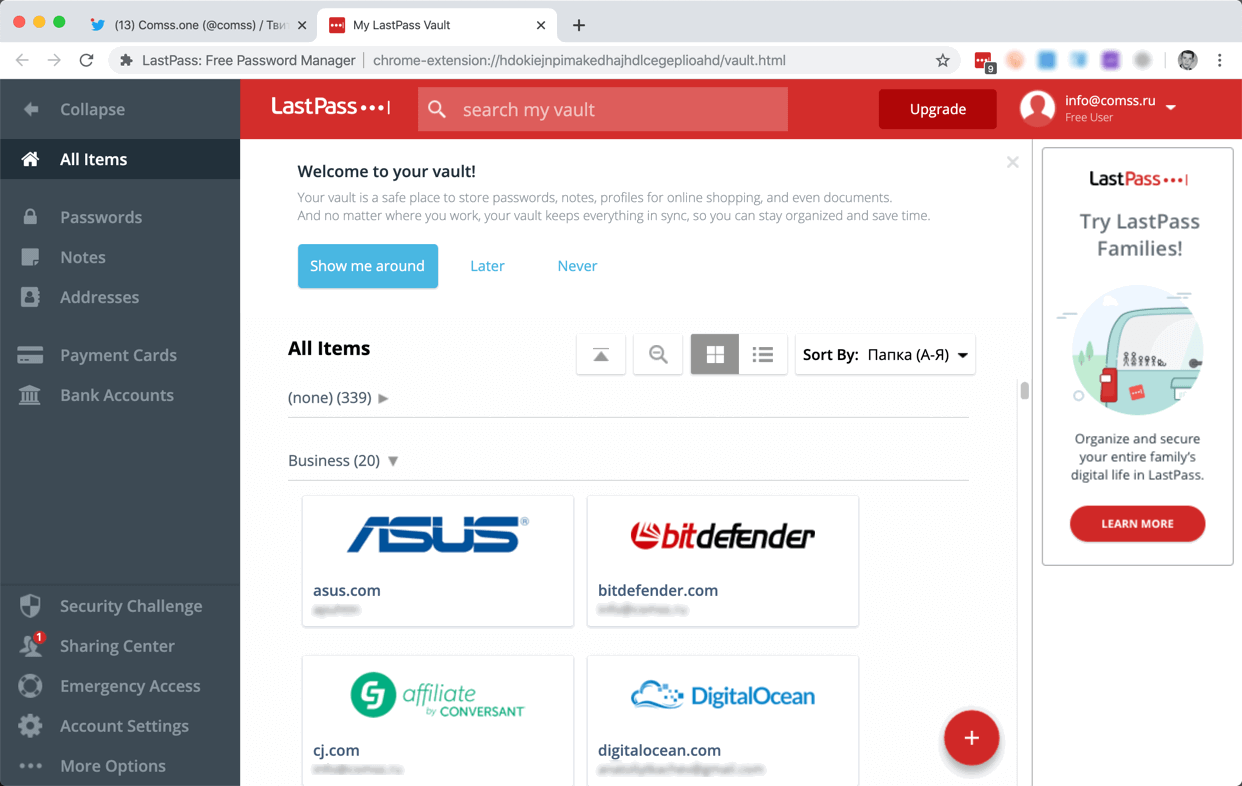Click the Emergency Access lifebuoy icon

coord(30,686)
